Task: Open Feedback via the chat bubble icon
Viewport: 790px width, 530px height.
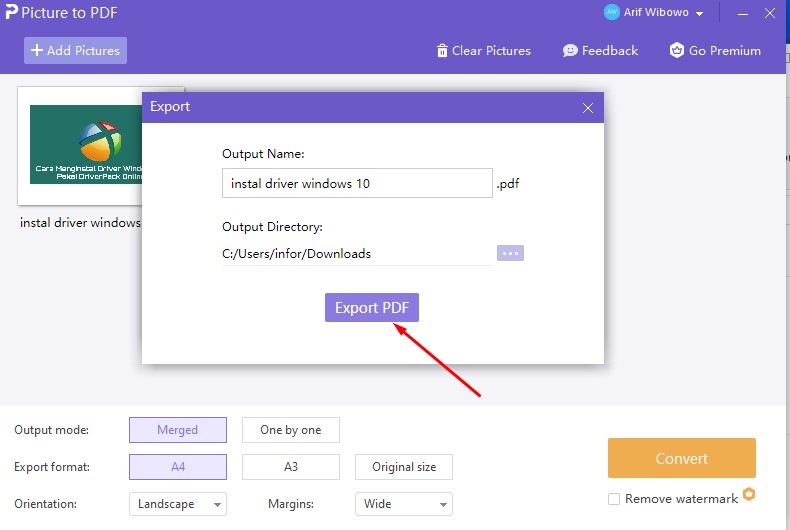Action: (570, 51)
